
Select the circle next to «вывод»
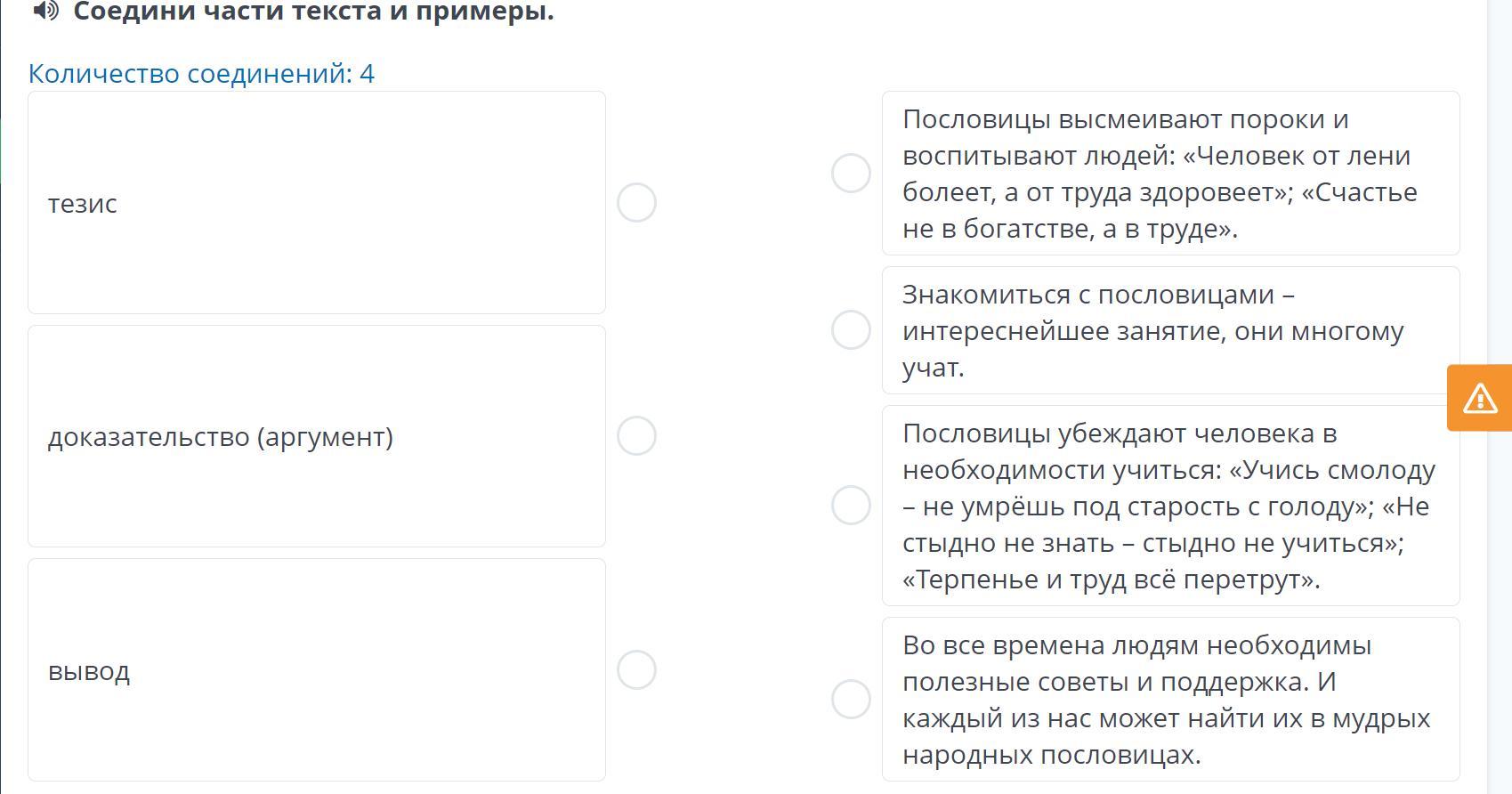[636, 670]
